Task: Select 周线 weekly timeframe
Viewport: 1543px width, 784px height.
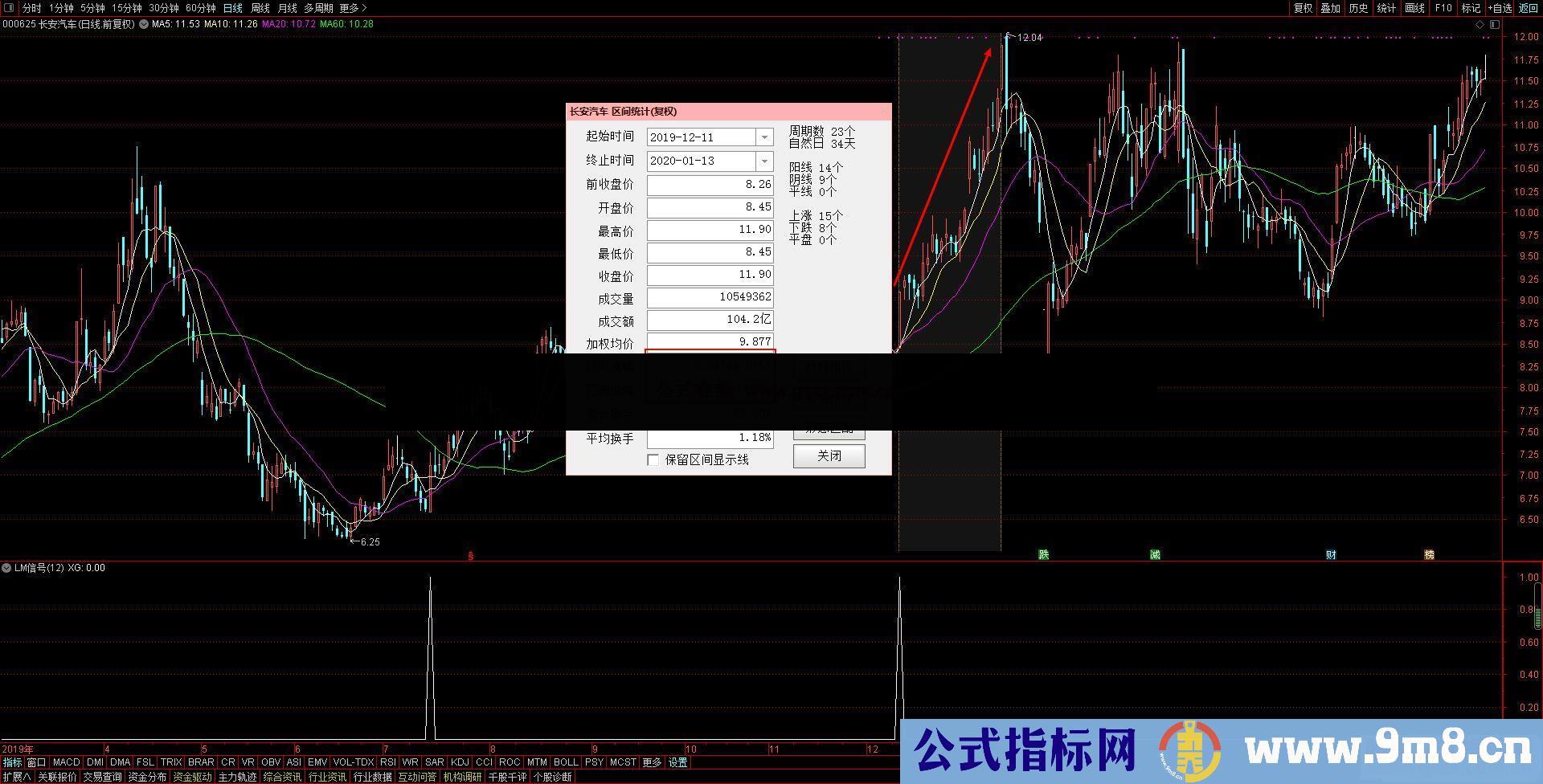Action: [x=260, y=8]
